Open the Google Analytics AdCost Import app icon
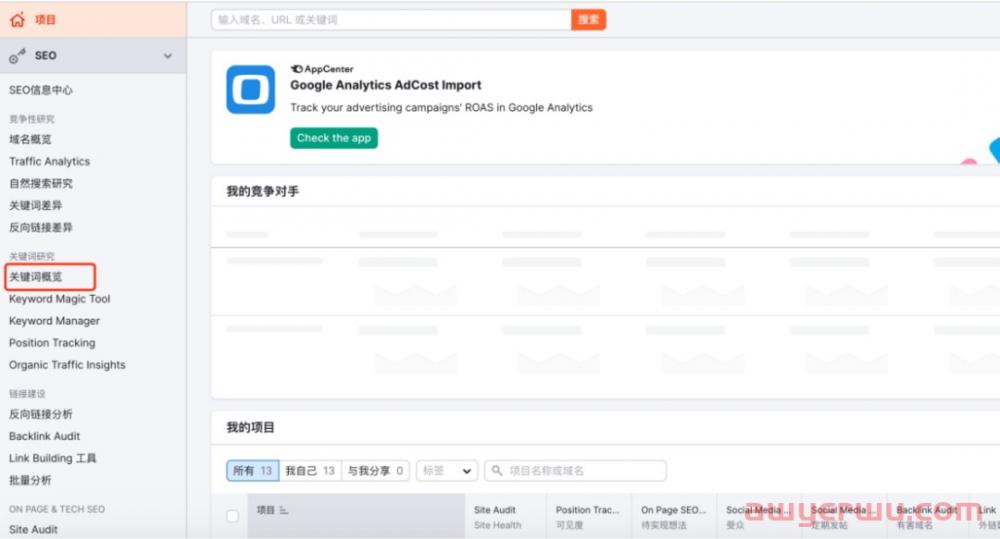1000x539 pixels. pyautogui.click(x=251, y=89)
